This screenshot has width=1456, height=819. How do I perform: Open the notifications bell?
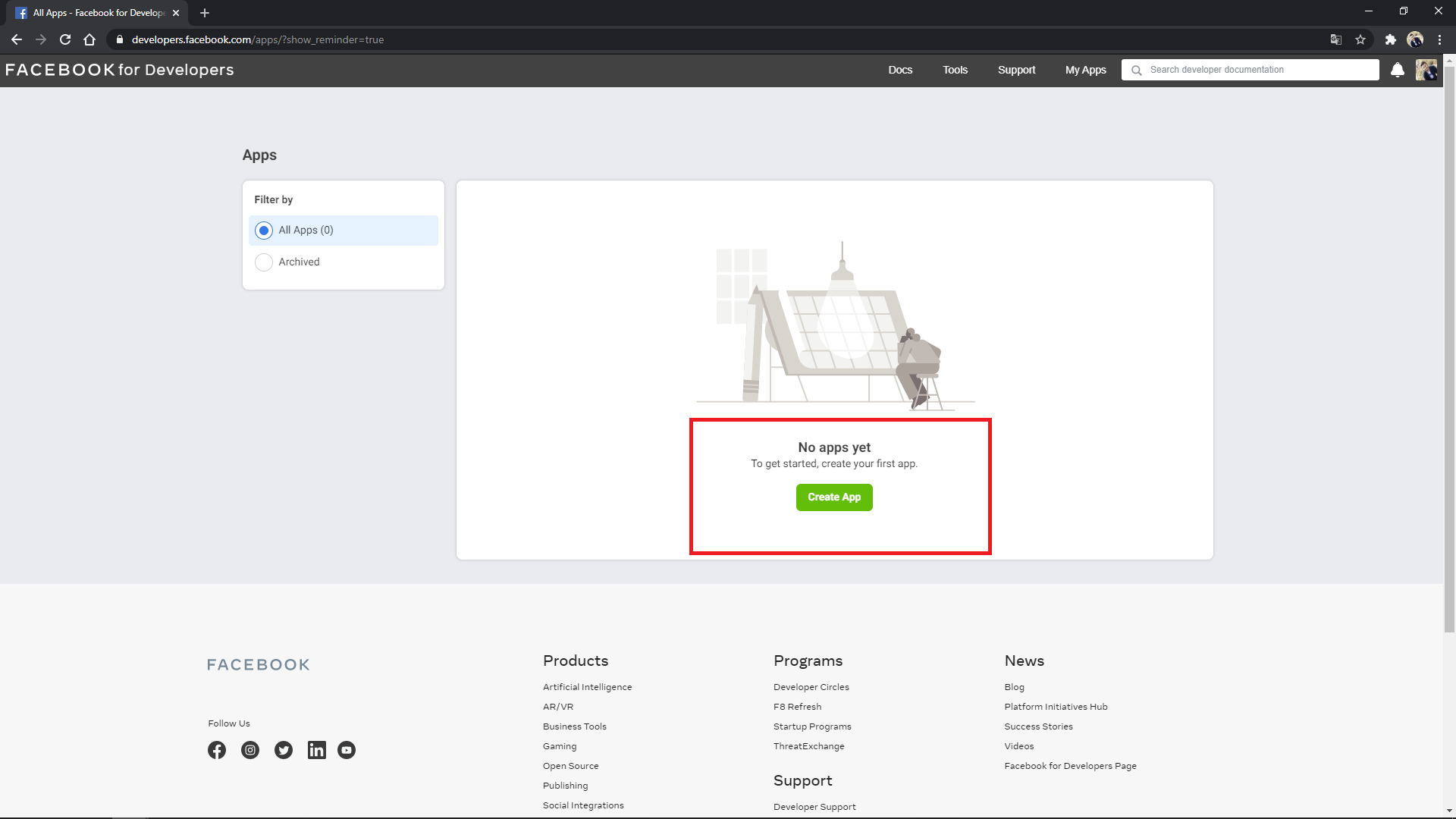click(x=1398, y=70)
